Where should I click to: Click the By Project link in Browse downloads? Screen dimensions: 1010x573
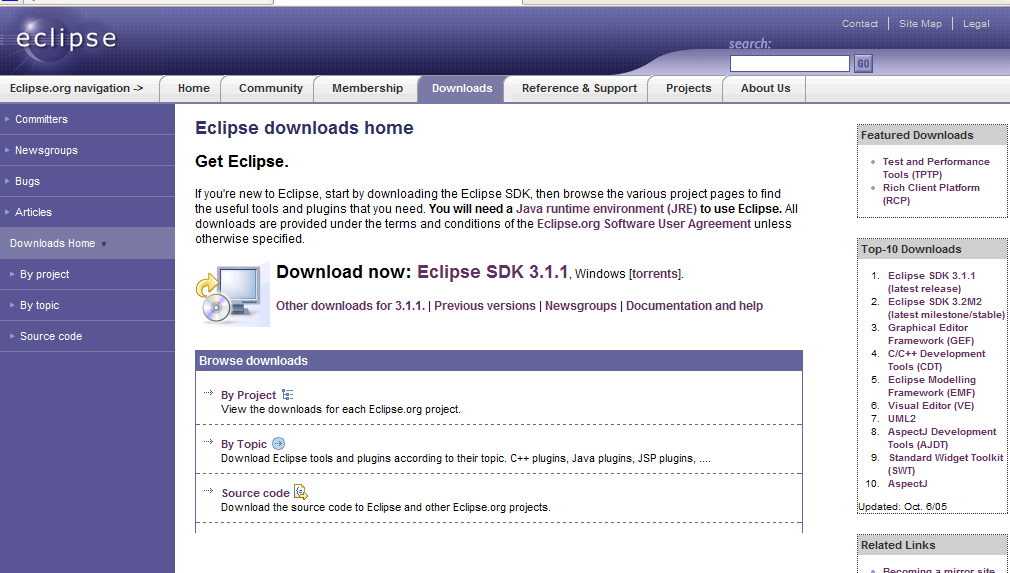coord(248,395)
